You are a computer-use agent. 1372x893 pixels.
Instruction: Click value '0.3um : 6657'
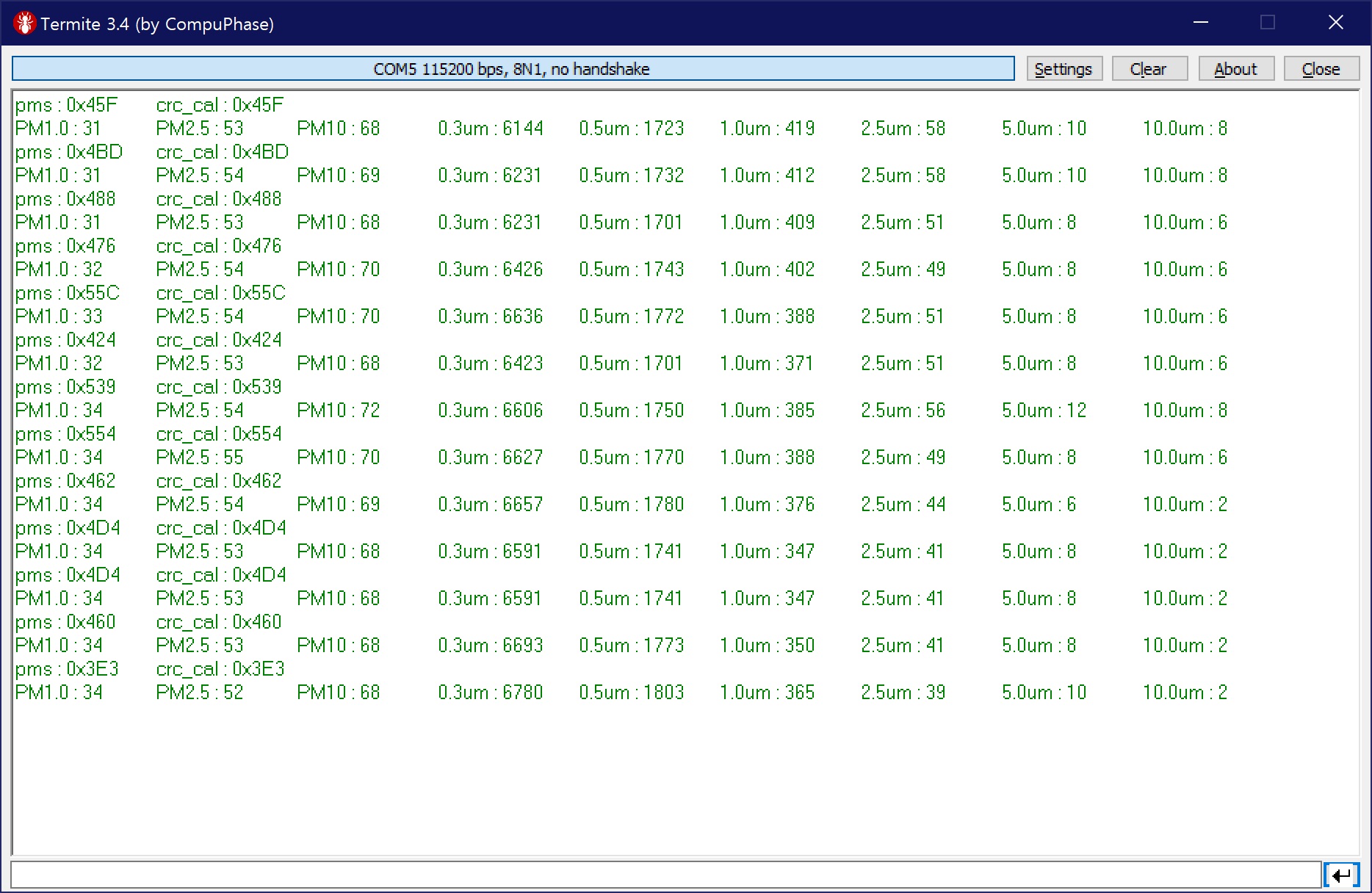coord(491,505)
